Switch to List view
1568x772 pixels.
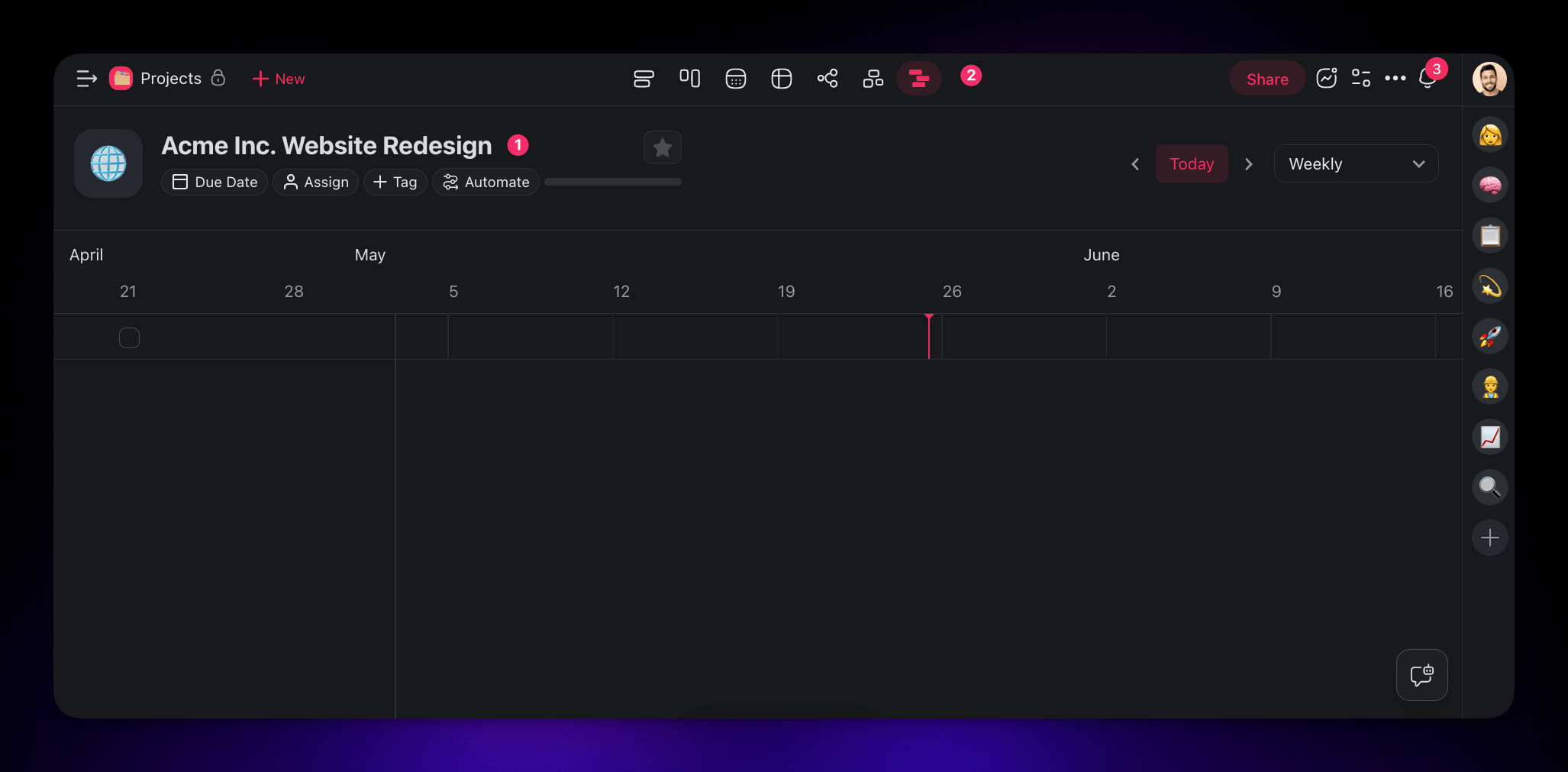[644, 78]
